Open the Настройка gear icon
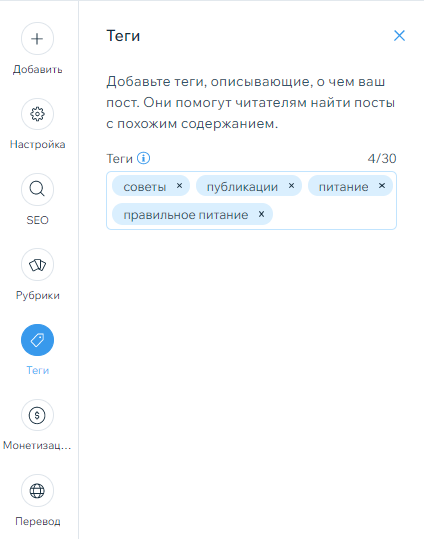Viewport: 424px width, 539px height. pyautogui.click(x=37, y=114)
